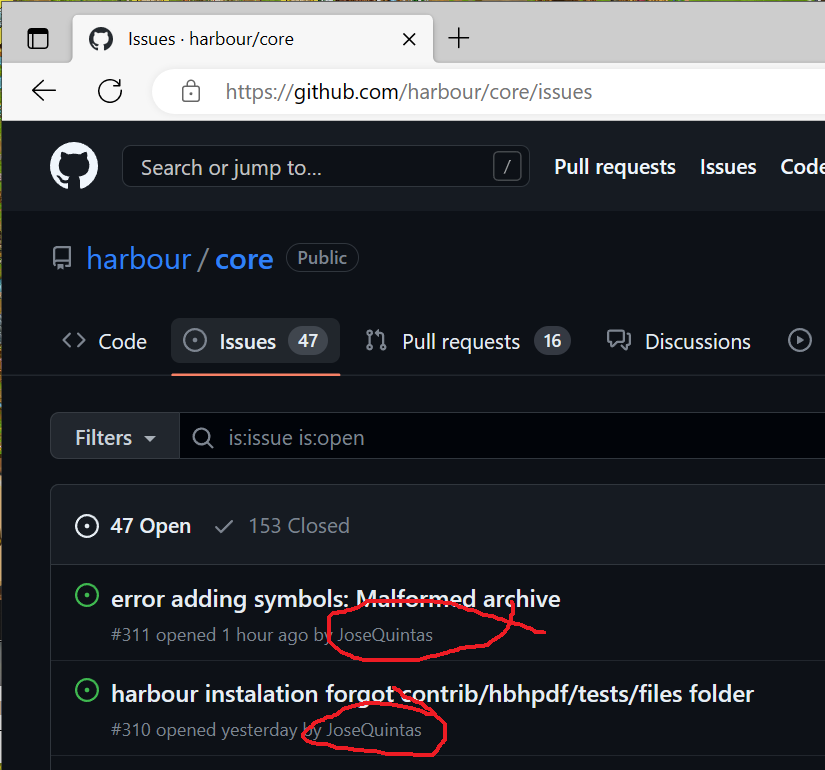Open the browser tab actions icon
Image resolution: width=825 pixels, height=770 pixels.
point(38,39)
